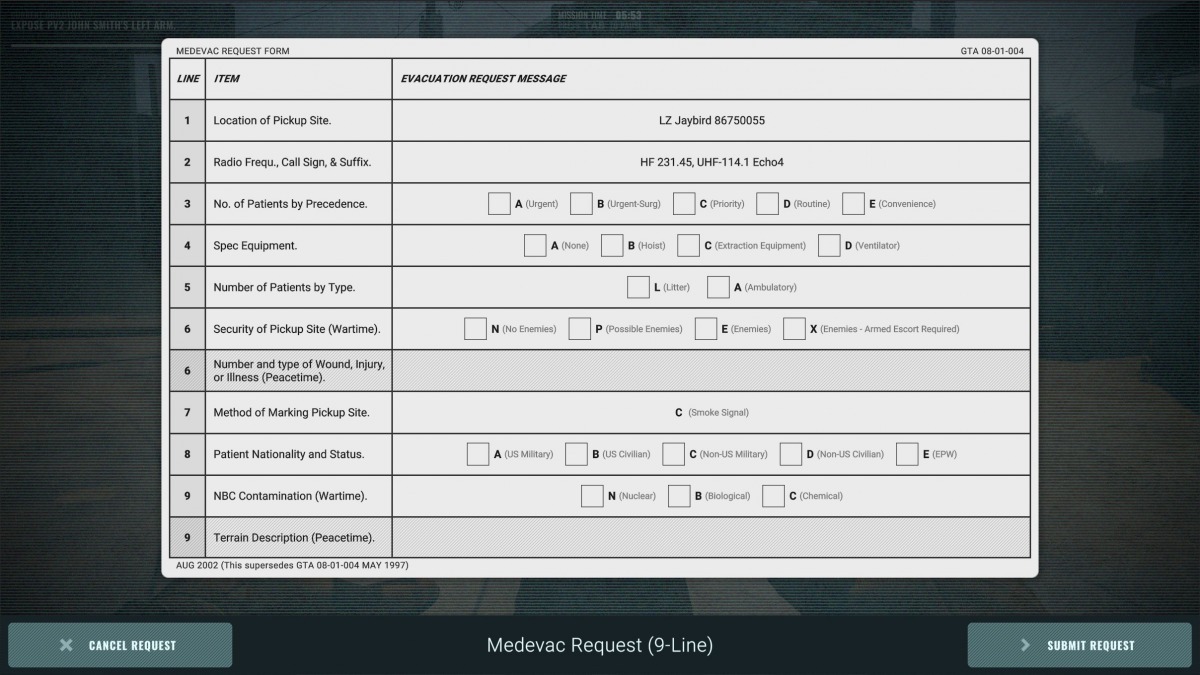
Task: Click the C (Smoke Signal) marking method
Action: pos(711,413)
